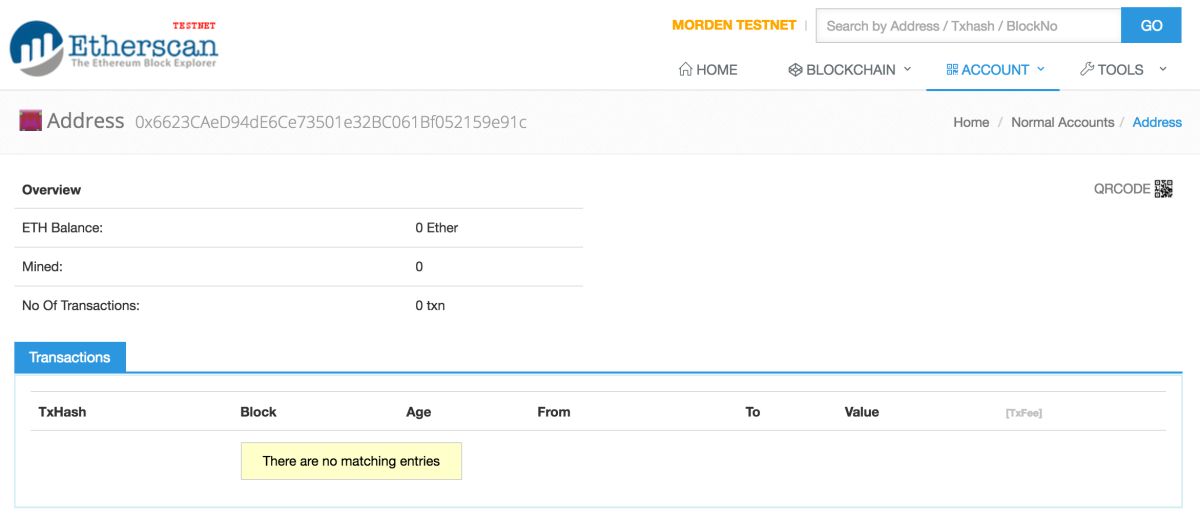1200x523 pixels.
Task: Click the QRCODE label
Action: (1122, 188)
